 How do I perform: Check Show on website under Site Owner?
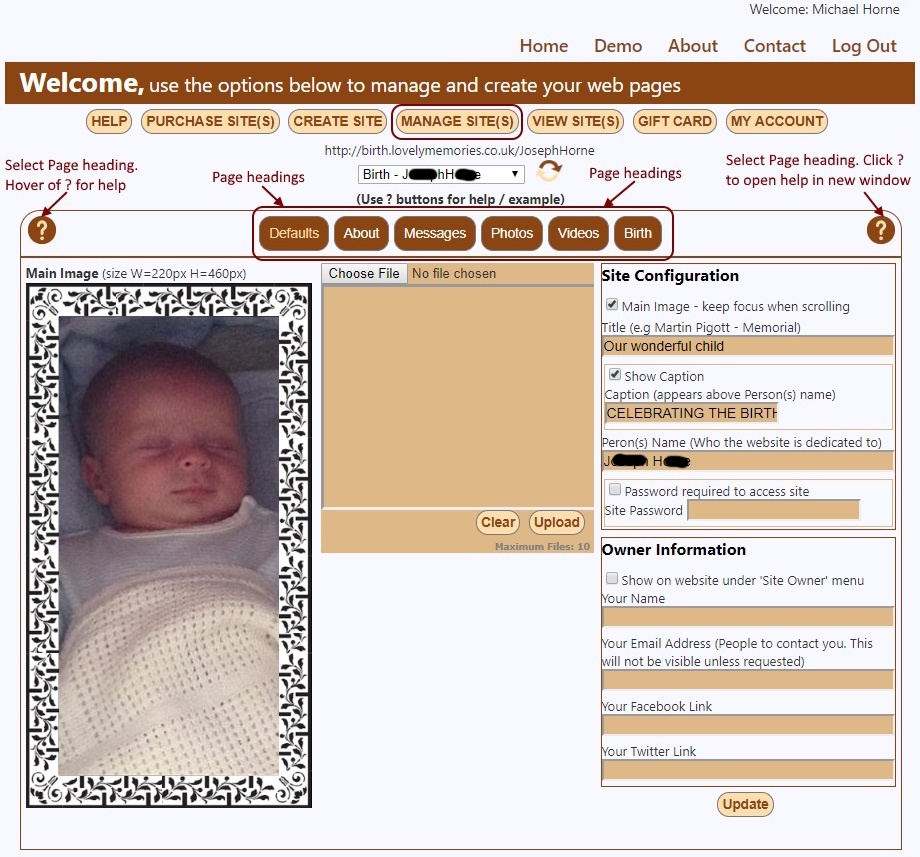(x=612, y=579)
